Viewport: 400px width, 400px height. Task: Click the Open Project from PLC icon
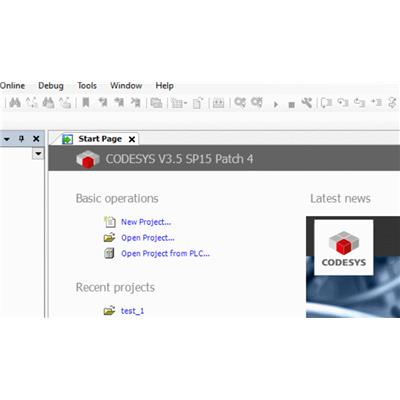pyautogui.click(x=109, y=253)
